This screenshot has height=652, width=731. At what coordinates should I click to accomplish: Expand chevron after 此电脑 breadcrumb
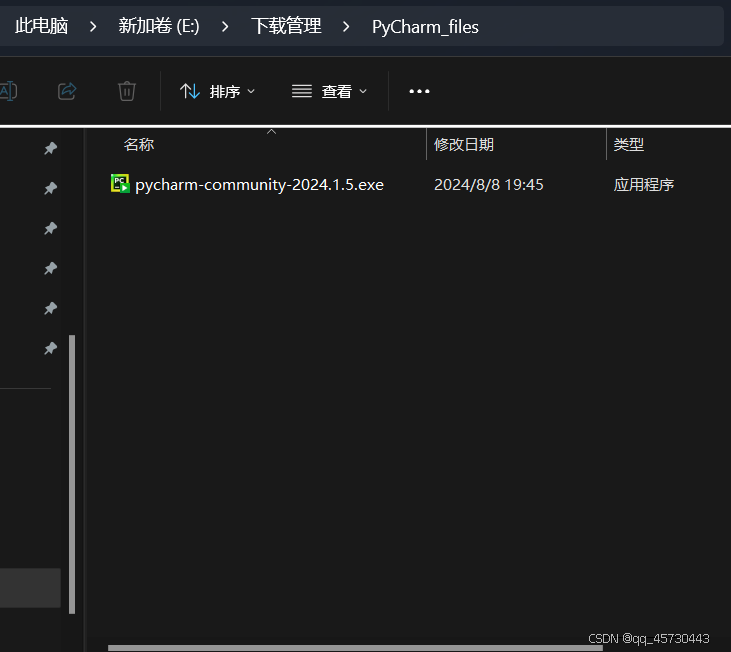point(93,27)
